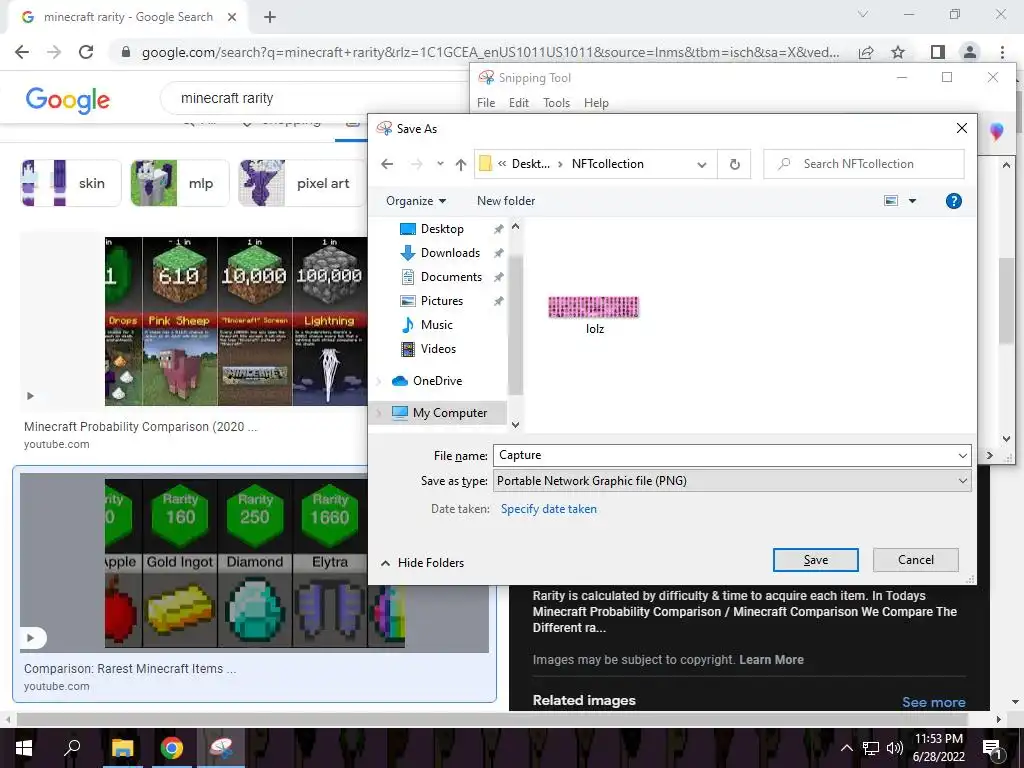Show hidden tray icons chevron
Image resolution: width=1024 pixels, height=768 pixels.
coord(846,748)
